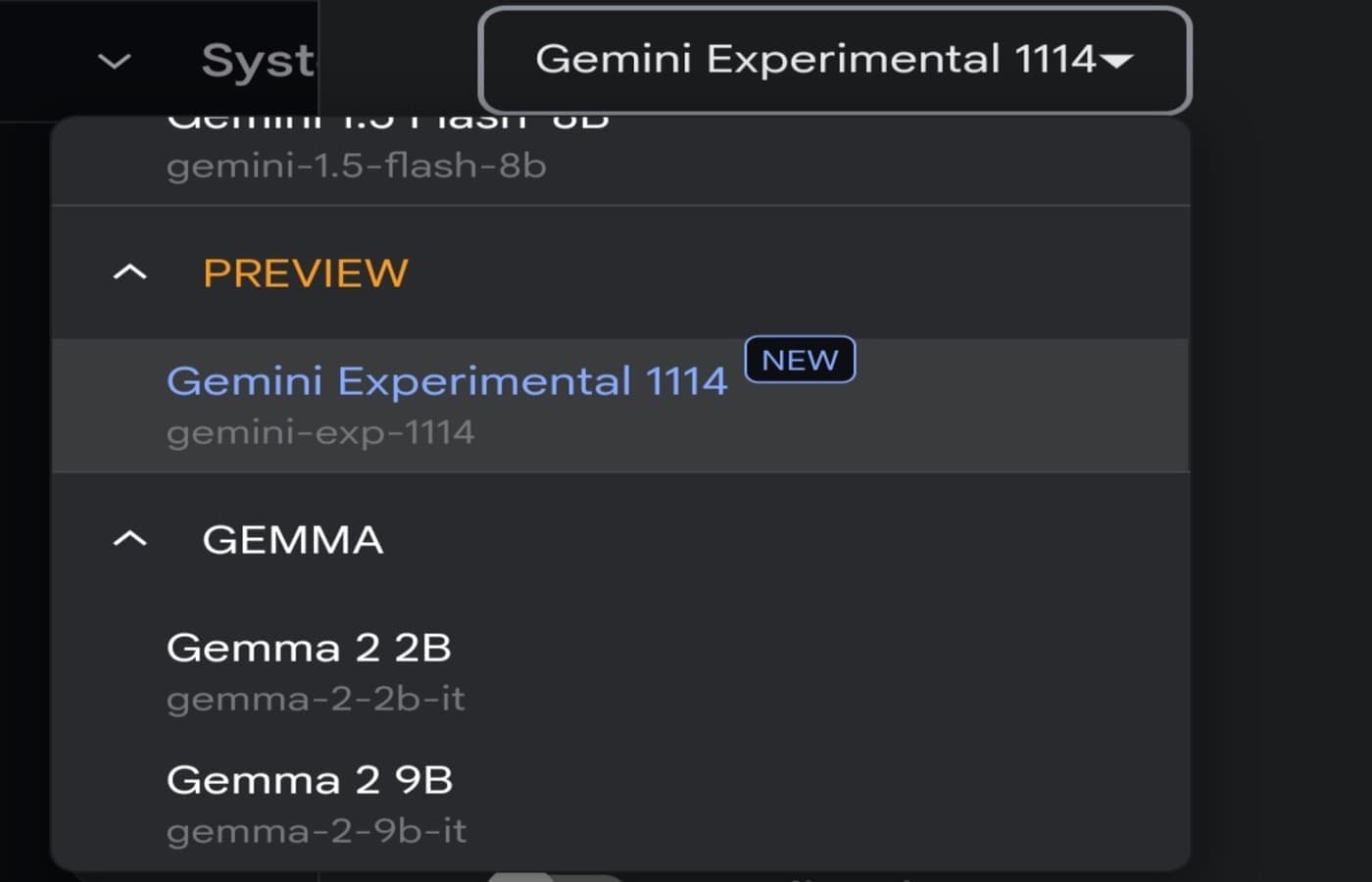The width and height of the screenshot is (1372, 882).
Task: Select the Gemini Experimental 1114 model
Action: [448, 381]
